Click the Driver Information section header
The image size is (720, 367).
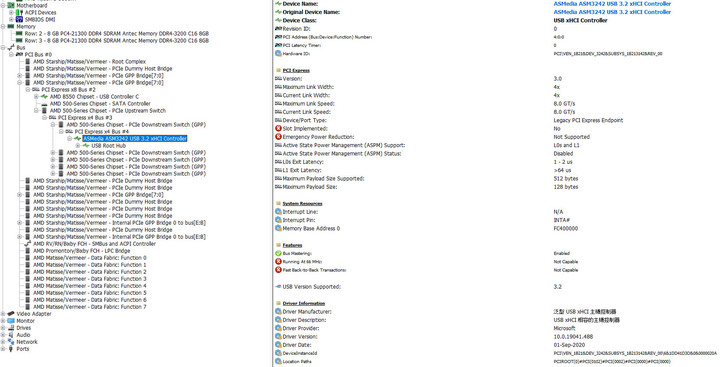(304, 303)
